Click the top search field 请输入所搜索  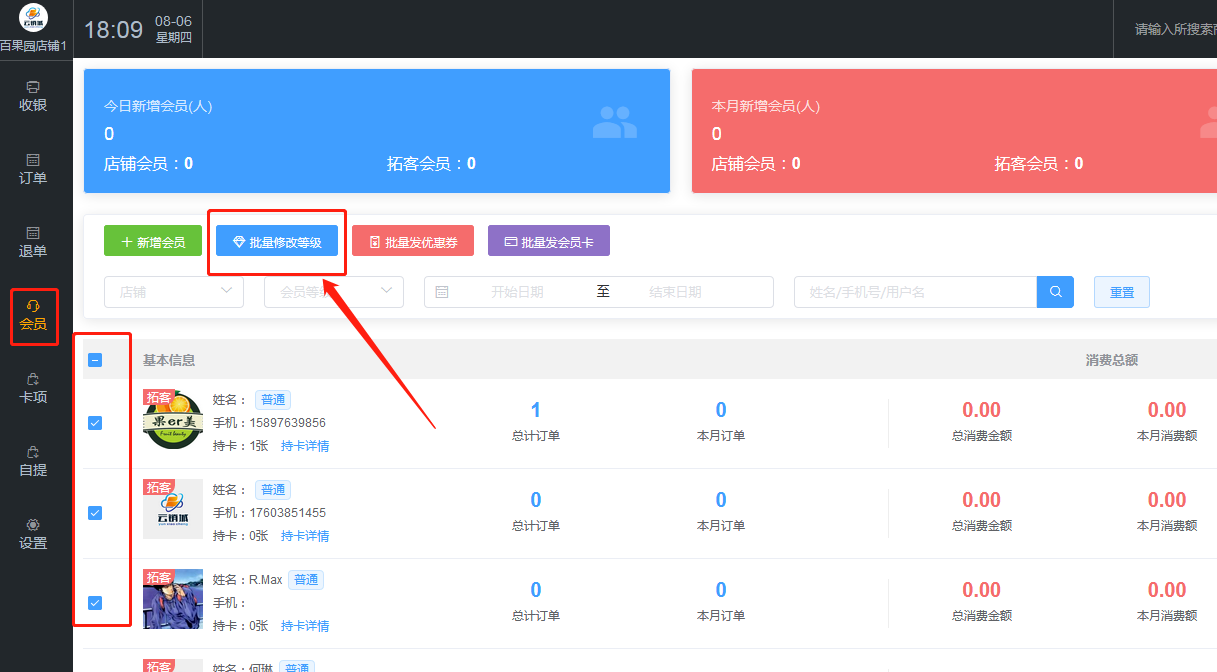coord(1174,29)
